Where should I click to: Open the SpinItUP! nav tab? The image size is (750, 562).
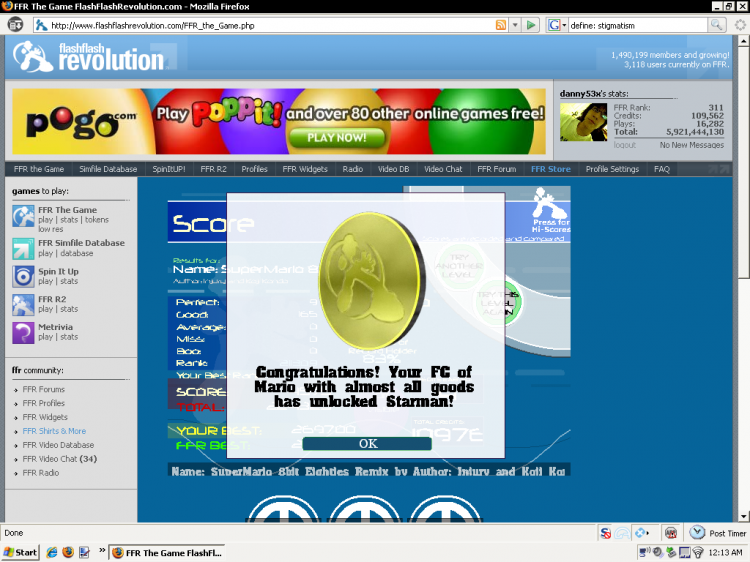(168, 169)
